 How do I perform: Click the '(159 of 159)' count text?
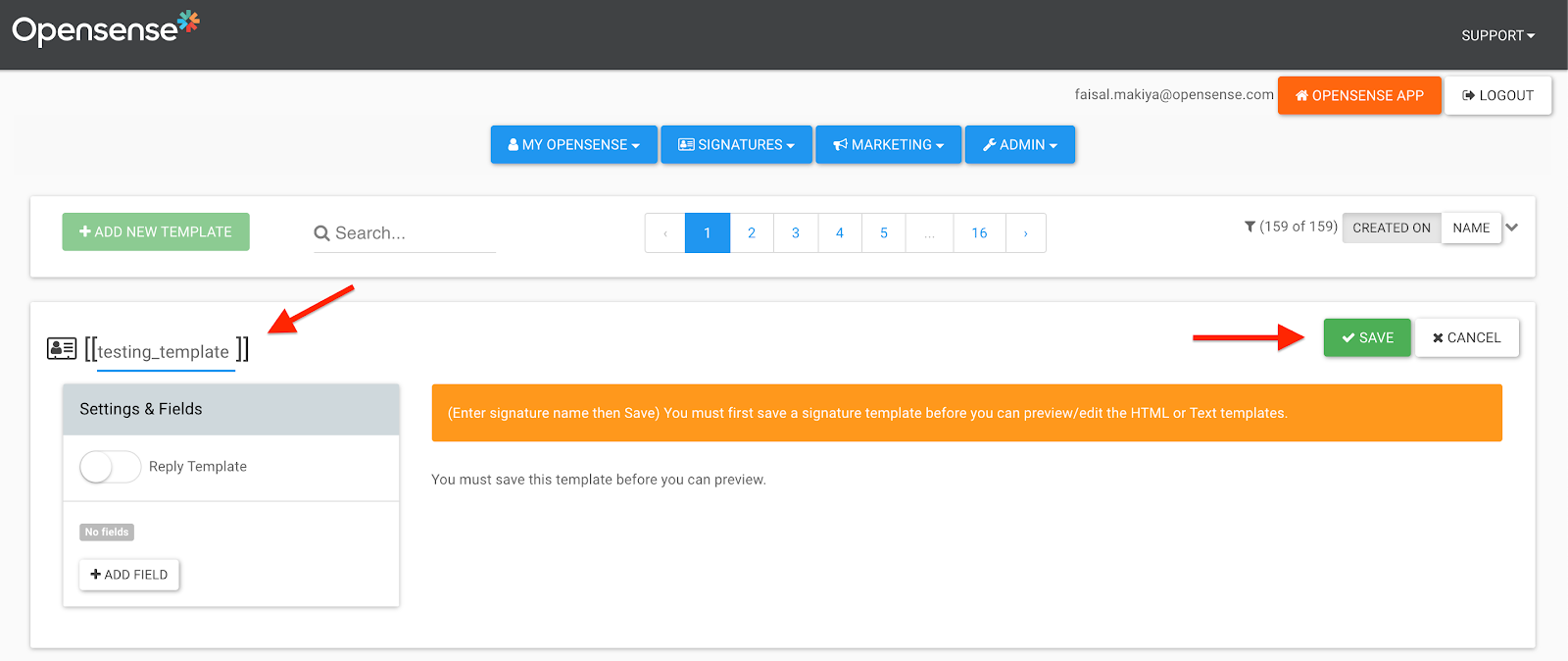tap(1298, 227)
